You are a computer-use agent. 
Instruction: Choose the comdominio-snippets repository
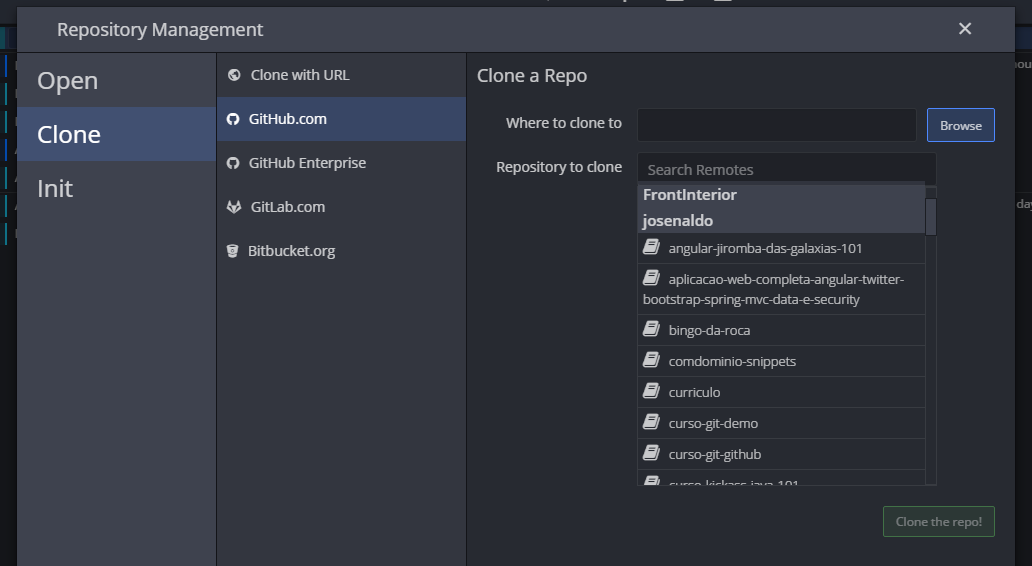click(x=781, y=361)
